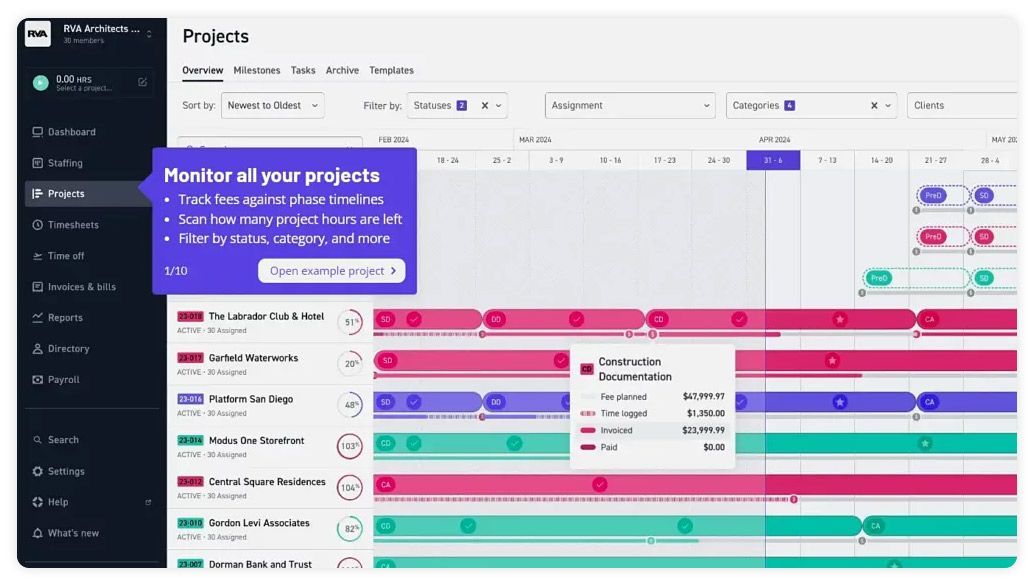Switch to the Milestones tab

point(257,70)
